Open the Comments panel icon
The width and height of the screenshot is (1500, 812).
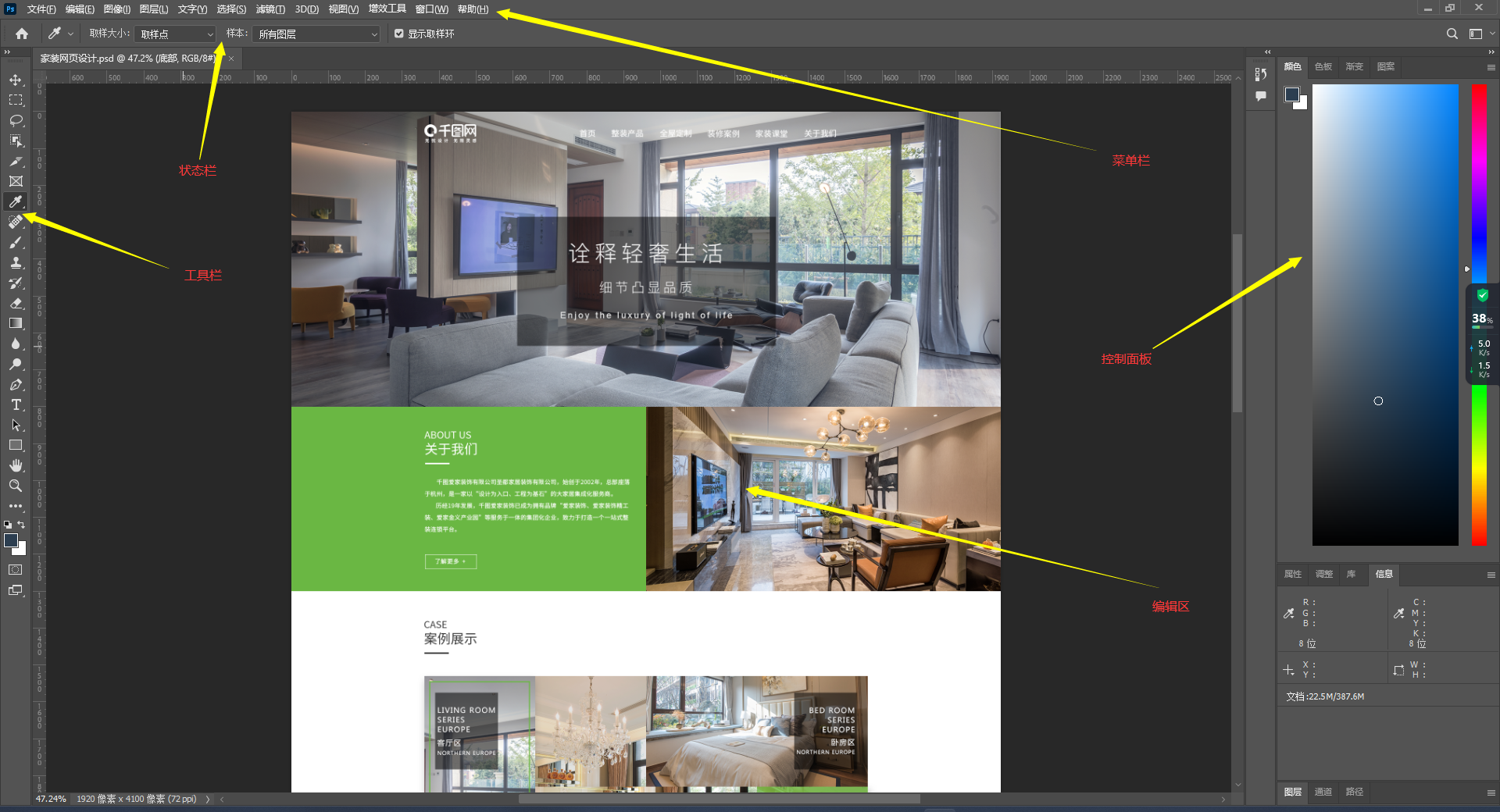coord(1260,96)
